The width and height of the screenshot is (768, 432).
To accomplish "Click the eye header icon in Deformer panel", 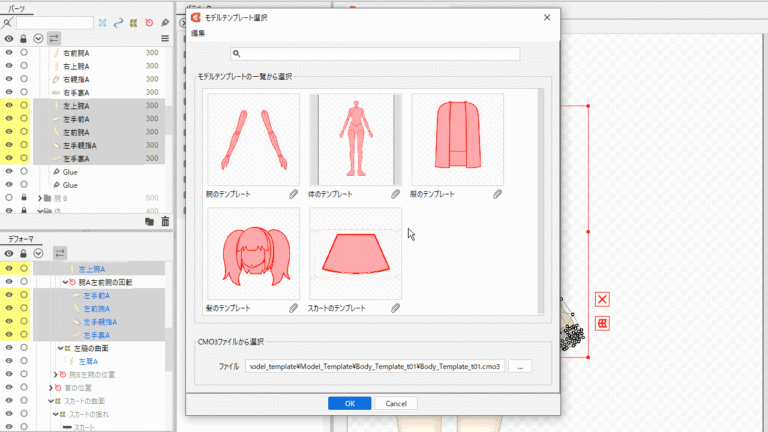I will coord(9,254).
